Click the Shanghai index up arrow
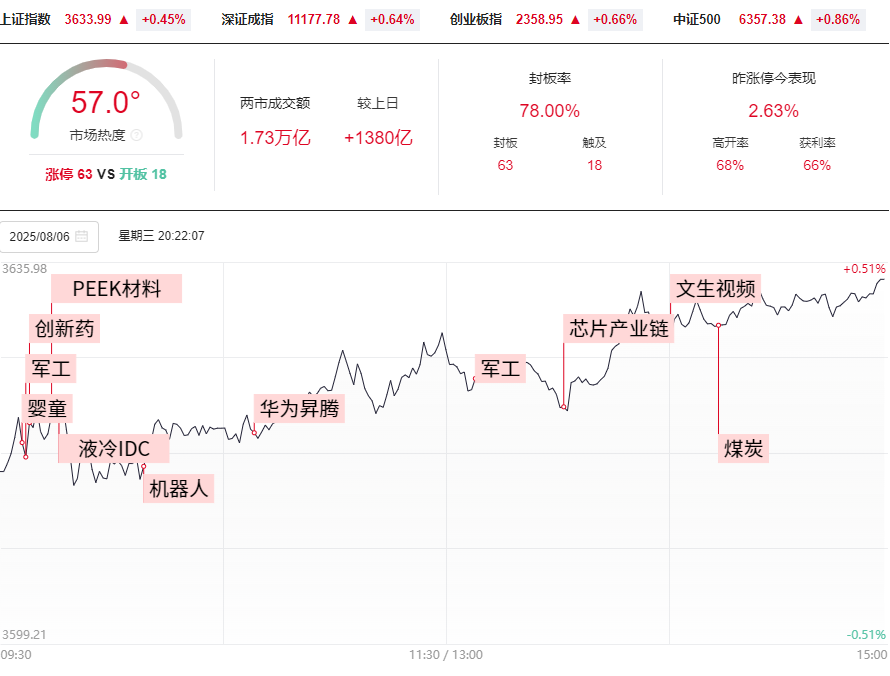890x676 pixels. tap(124, 20)
